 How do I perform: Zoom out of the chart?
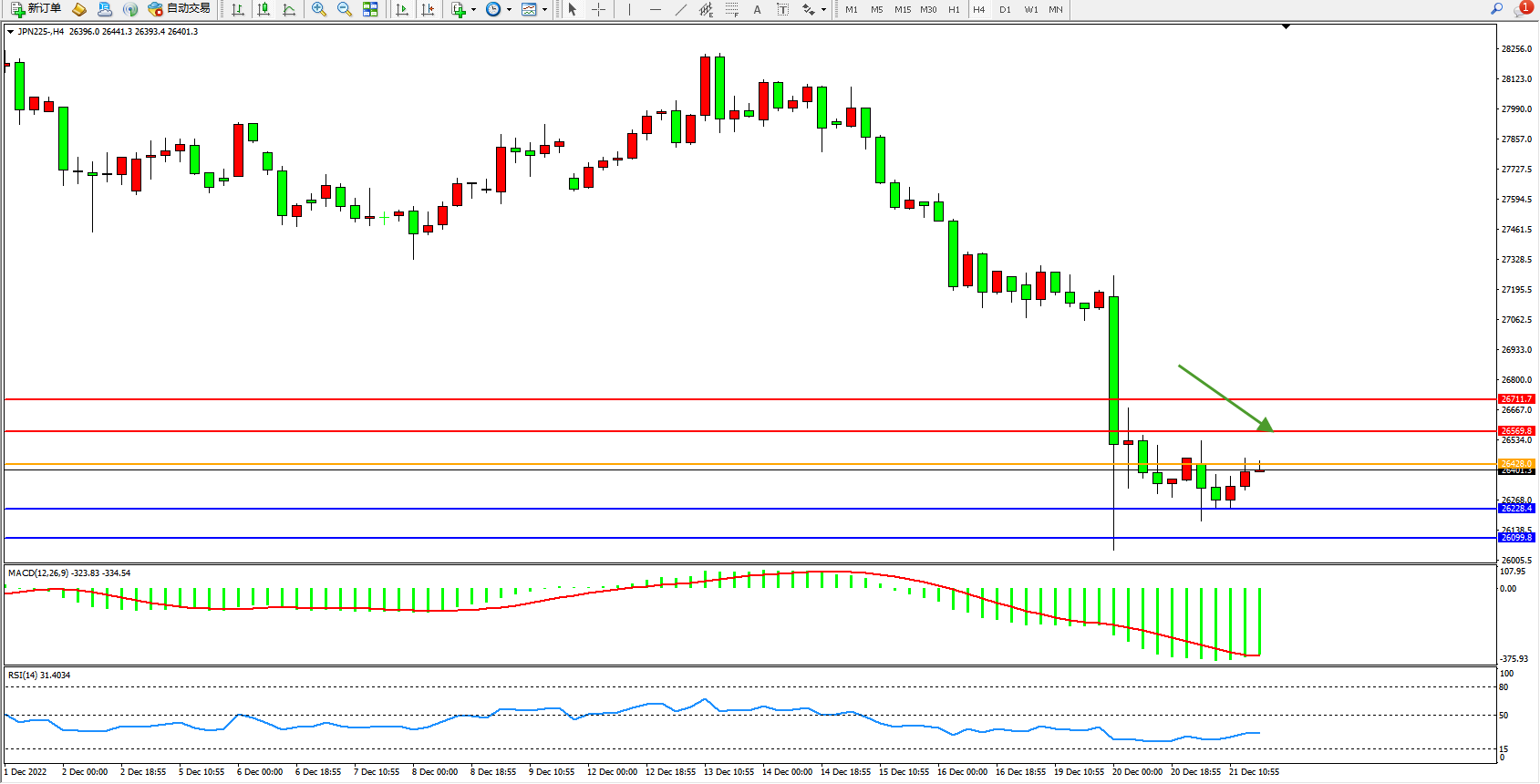pyautogui.click(x=345, y=9)
